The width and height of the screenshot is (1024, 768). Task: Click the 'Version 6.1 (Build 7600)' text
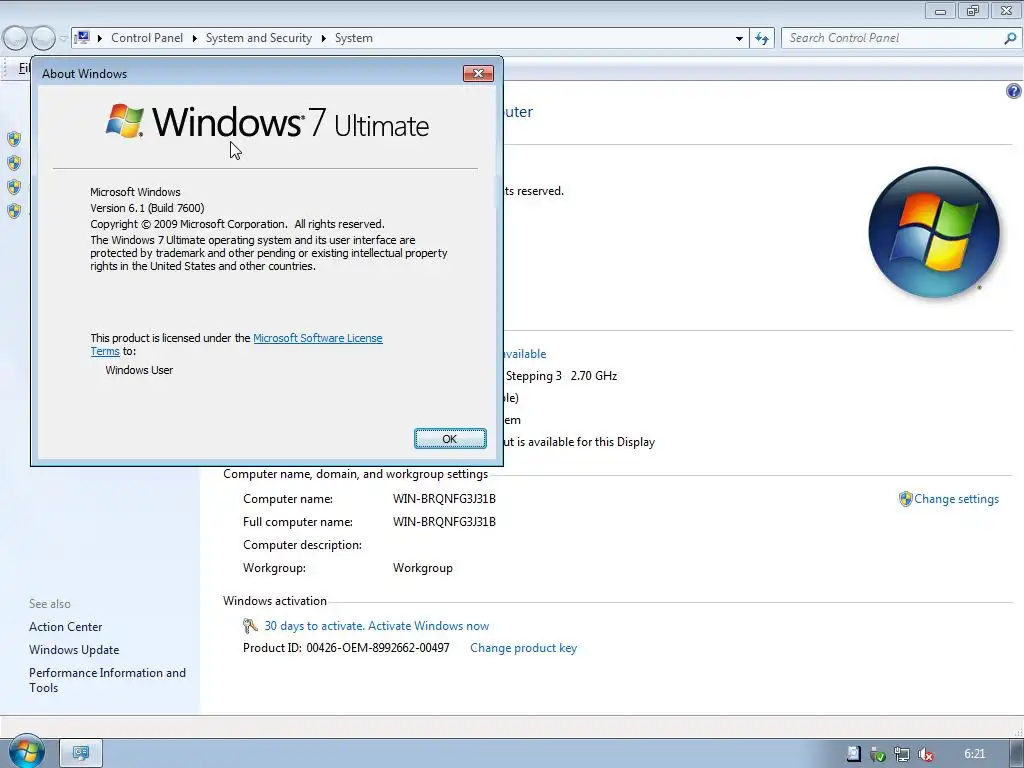[147, 208]
